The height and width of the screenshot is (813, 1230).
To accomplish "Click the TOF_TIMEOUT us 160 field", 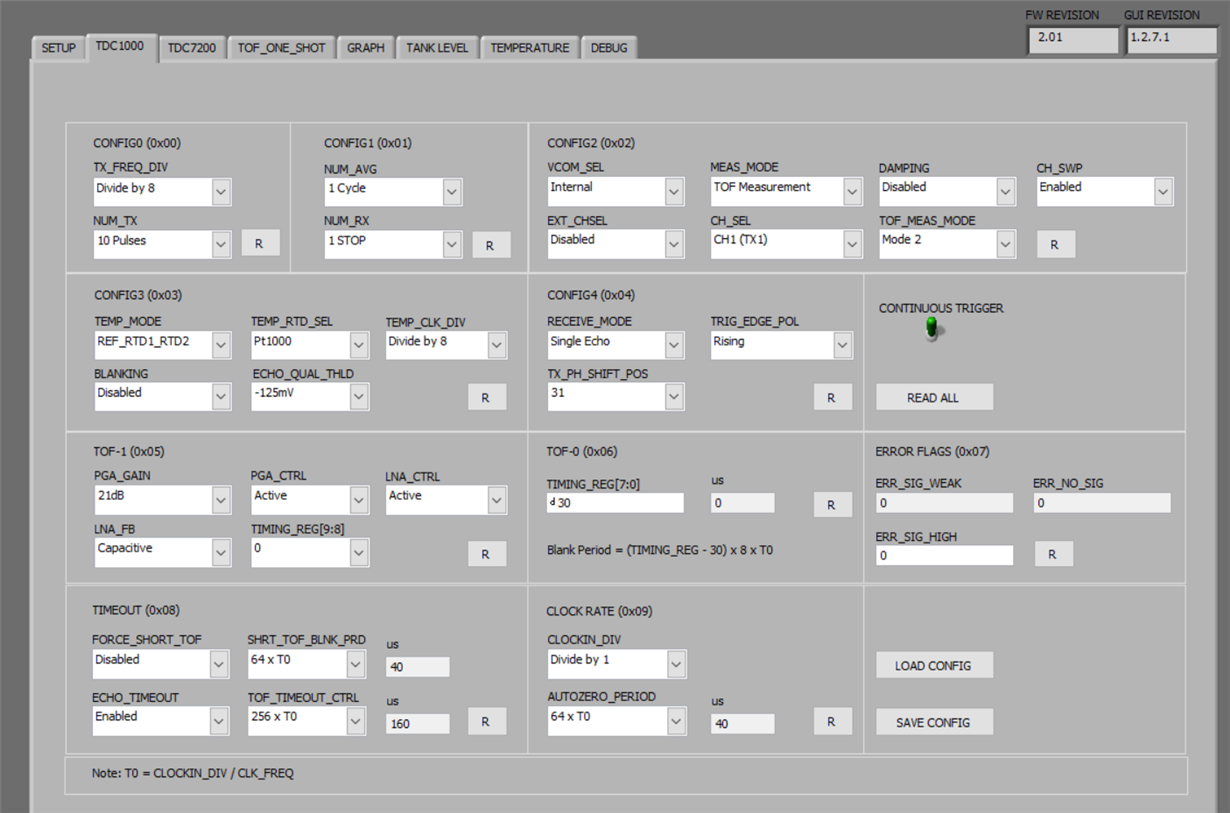I will 418,723.
